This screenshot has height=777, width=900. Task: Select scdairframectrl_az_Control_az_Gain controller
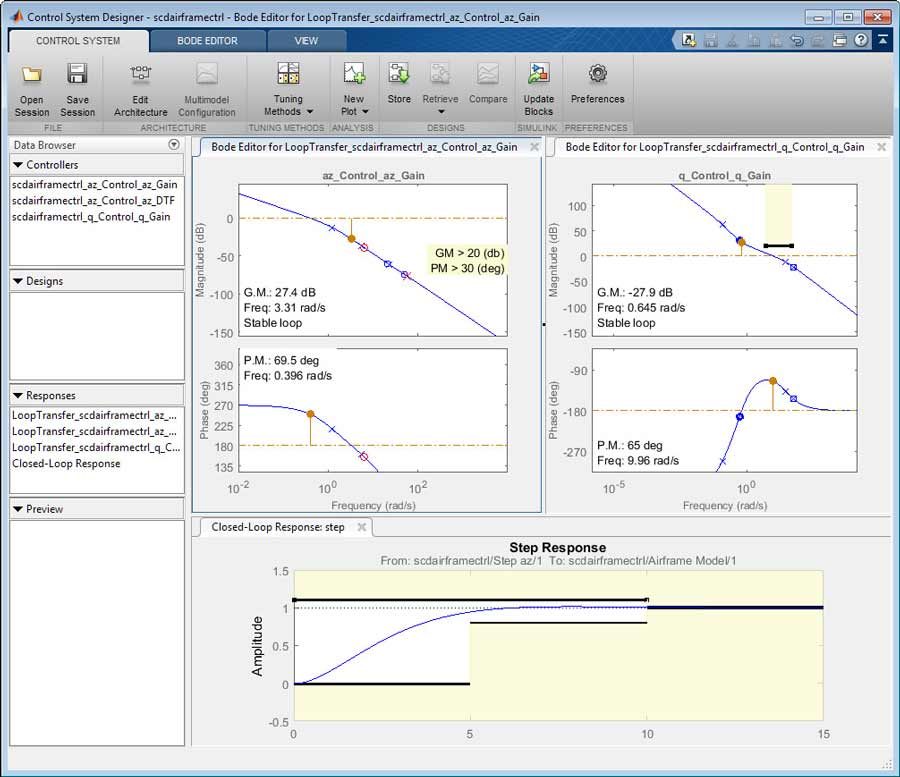(x=95, y=184)
